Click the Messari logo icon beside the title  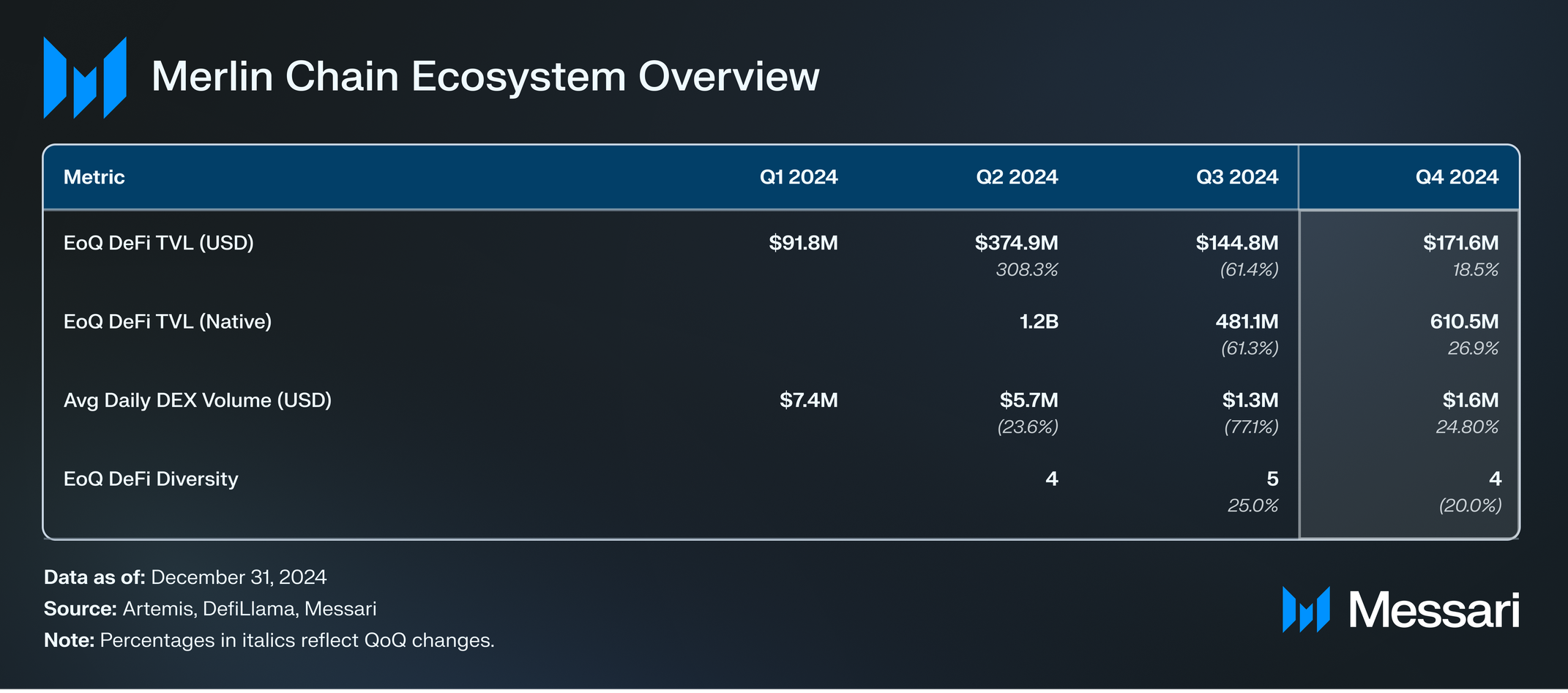(x=85, y=78)
